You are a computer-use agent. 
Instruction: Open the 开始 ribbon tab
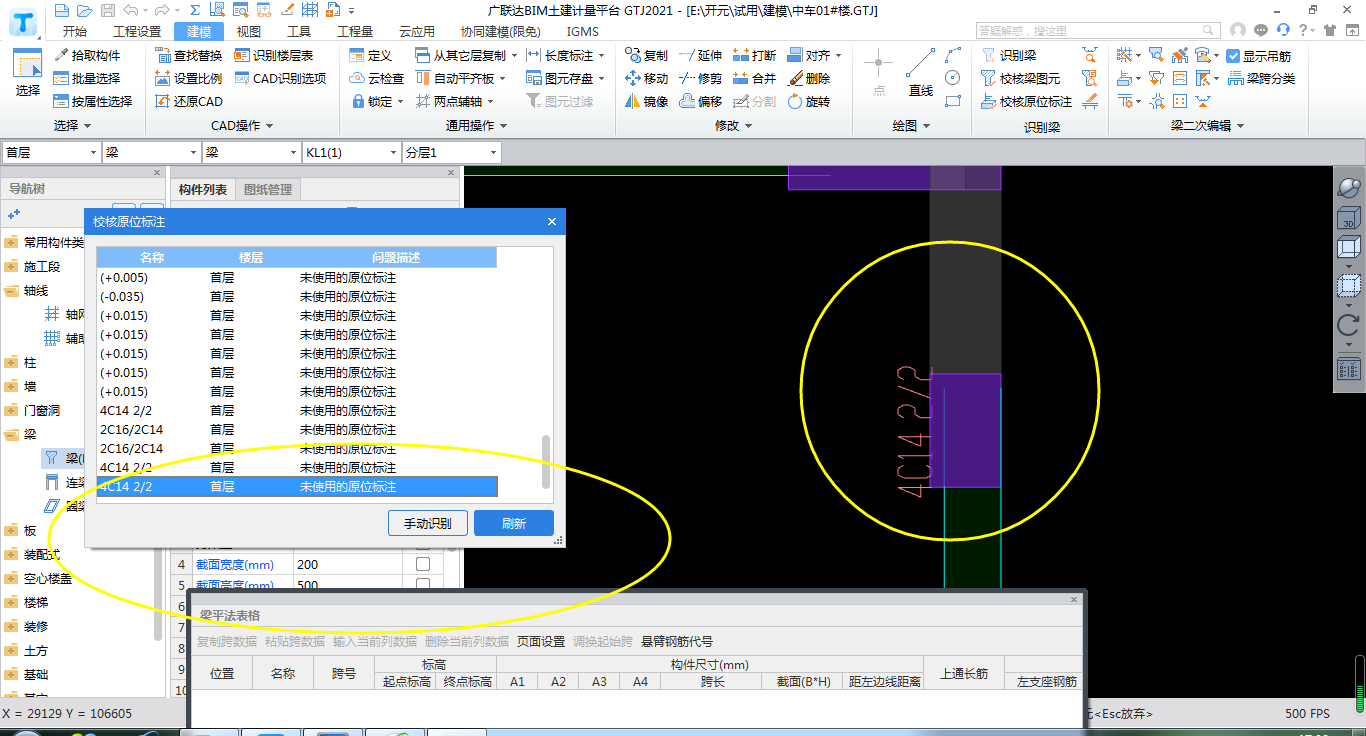tap(74, 31)
